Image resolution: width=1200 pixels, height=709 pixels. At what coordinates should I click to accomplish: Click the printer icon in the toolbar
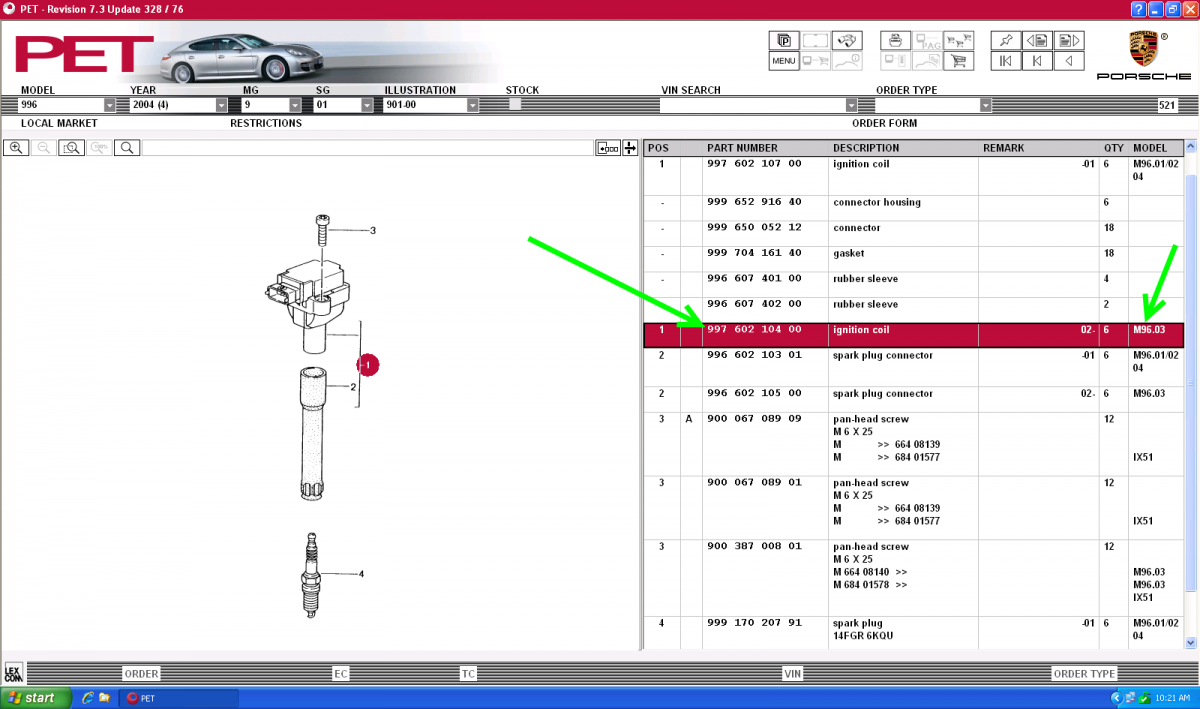(x=895, y=41)
